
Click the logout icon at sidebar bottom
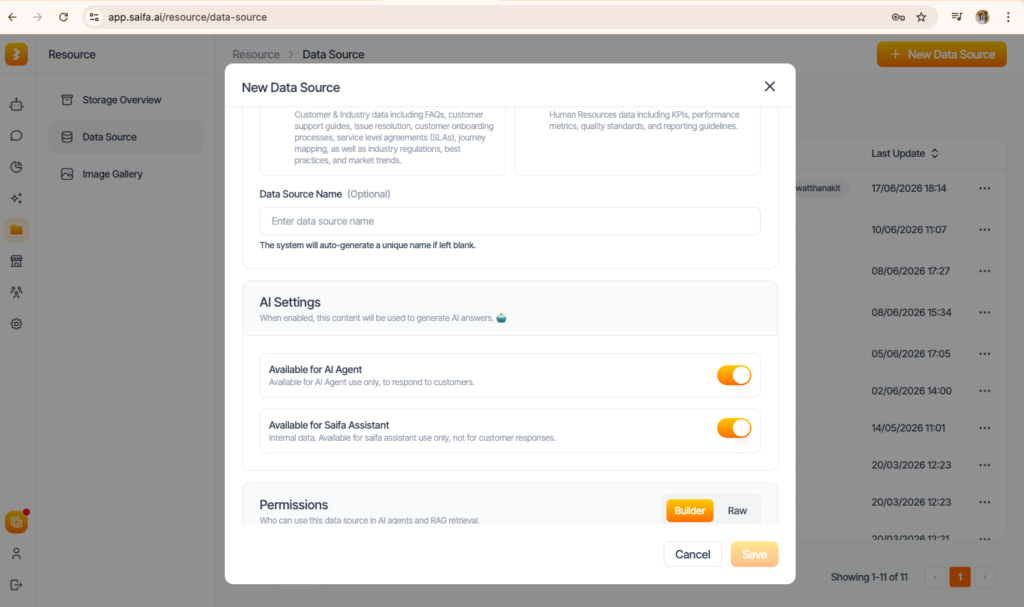coord(16,585)
